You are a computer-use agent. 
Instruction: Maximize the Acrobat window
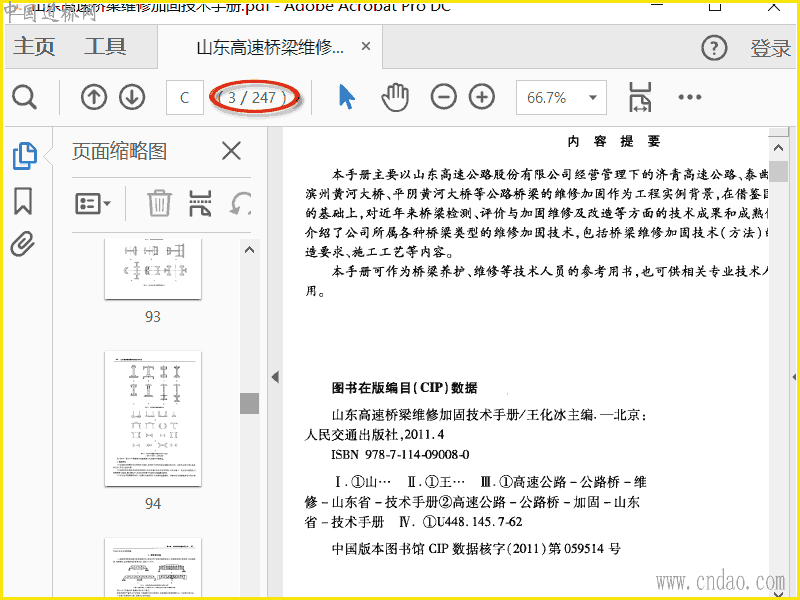[x=715, y=6]
